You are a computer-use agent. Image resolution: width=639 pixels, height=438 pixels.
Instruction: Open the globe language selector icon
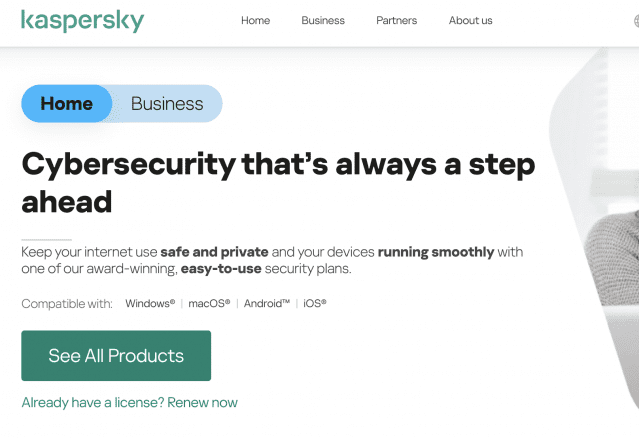(x=634, y=21)
